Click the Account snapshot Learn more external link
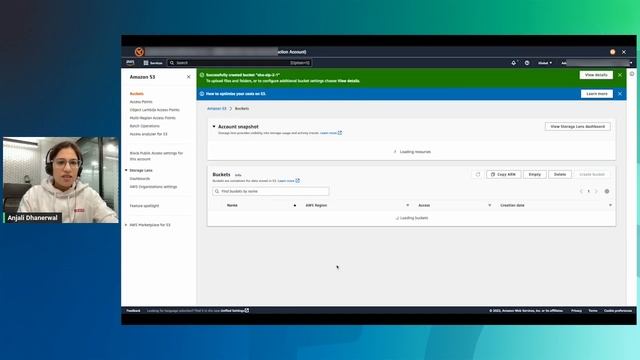Screen dimensions: 640x360 pyautogui.click(x=331, y=133)
